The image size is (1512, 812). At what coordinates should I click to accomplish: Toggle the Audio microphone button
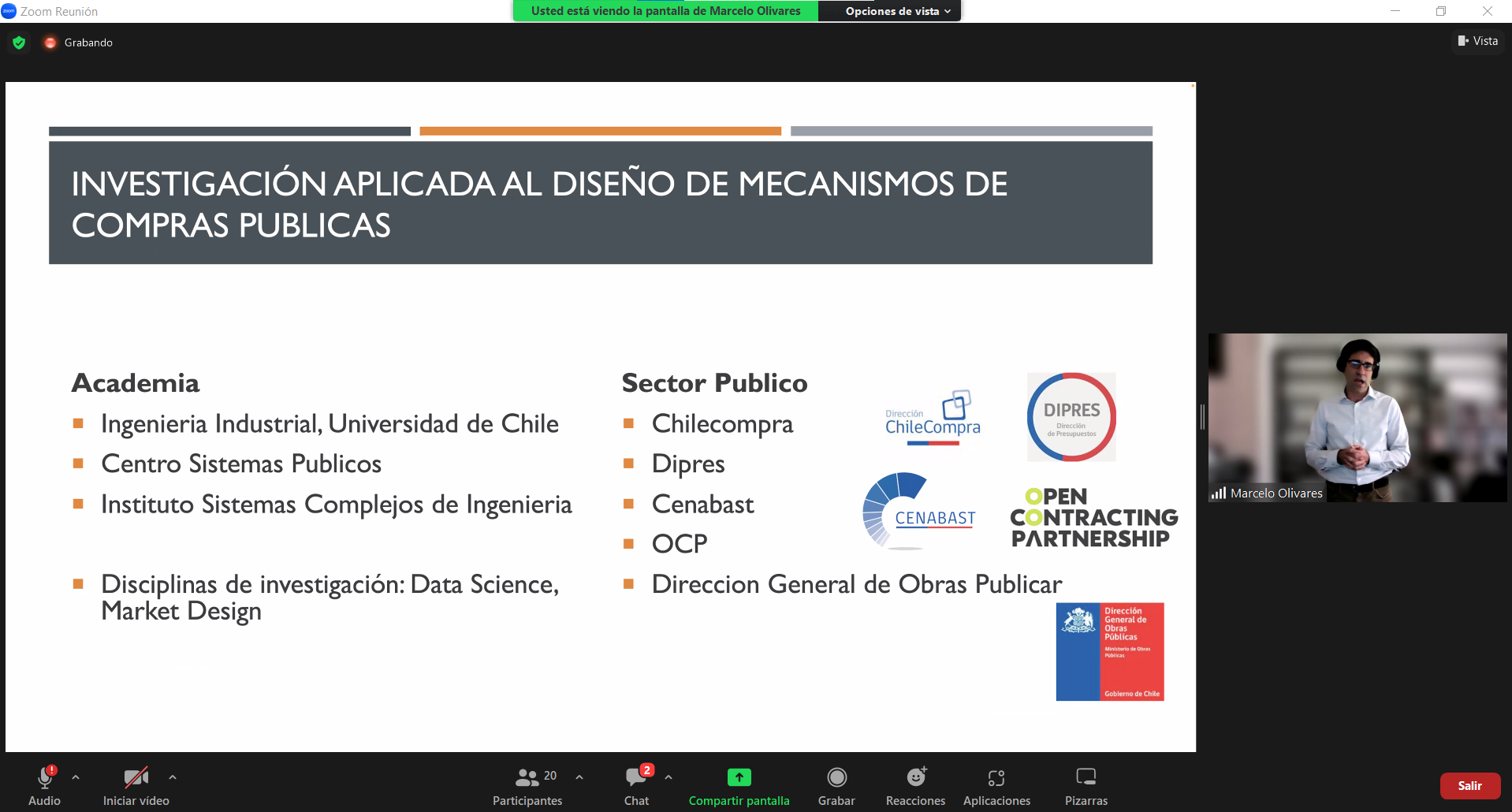(45, 786)
